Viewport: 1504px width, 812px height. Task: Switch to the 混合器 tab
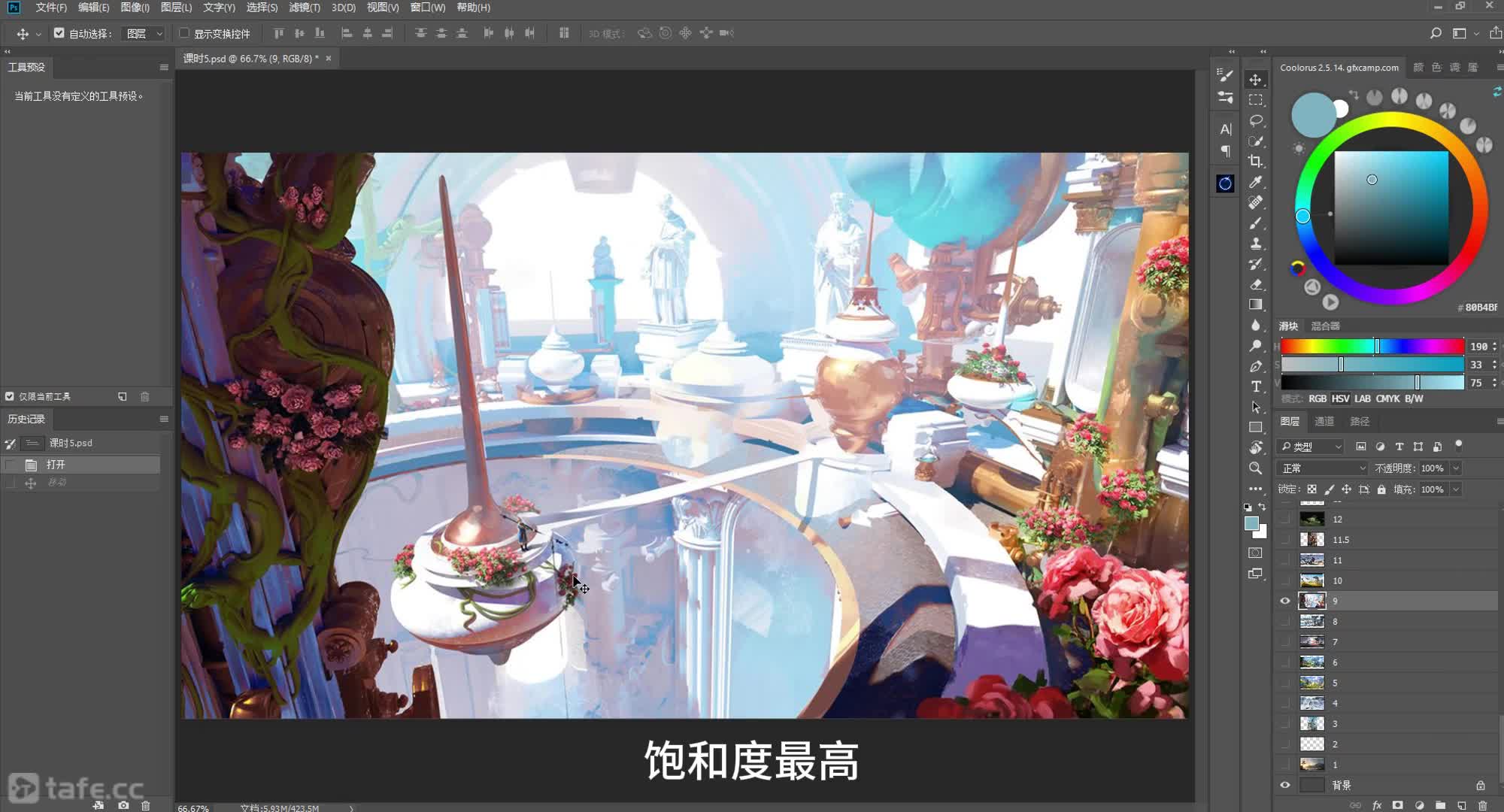point(1325,326)
